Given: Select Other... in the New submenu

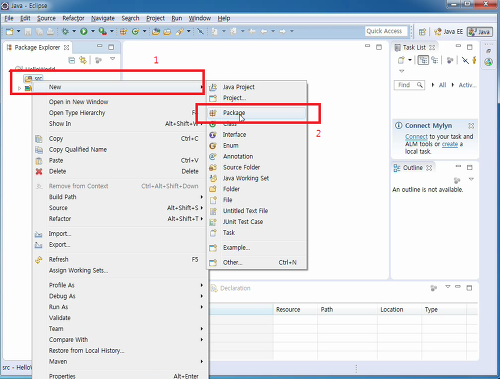Looking at the screenshot, I should 257,263.
